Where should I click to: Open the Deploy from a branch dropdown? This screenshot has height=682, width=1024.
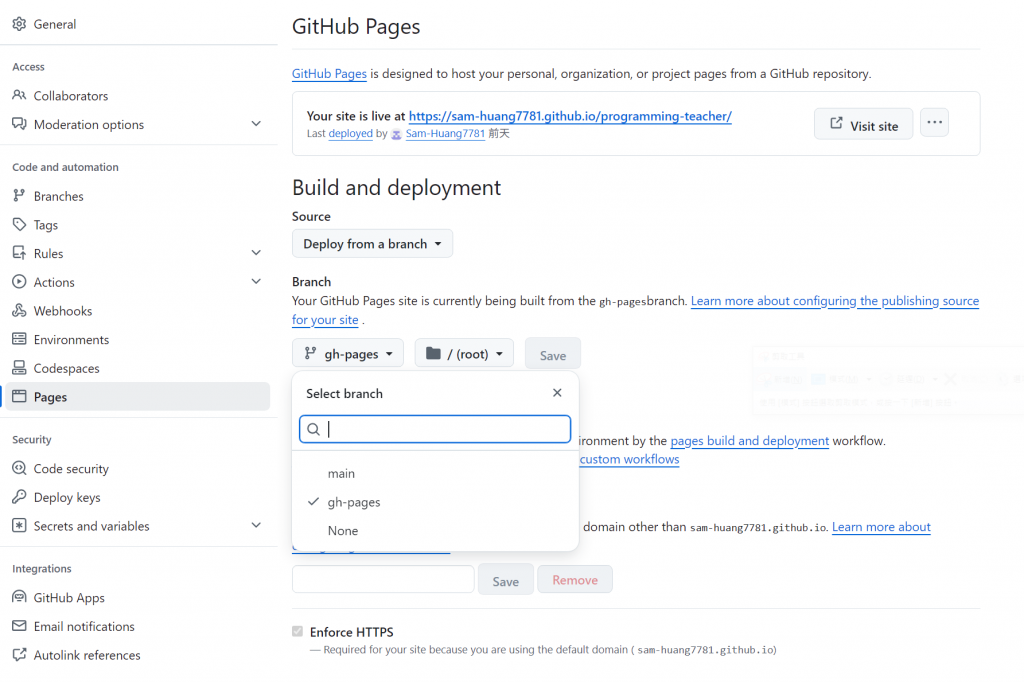[372, 244]
